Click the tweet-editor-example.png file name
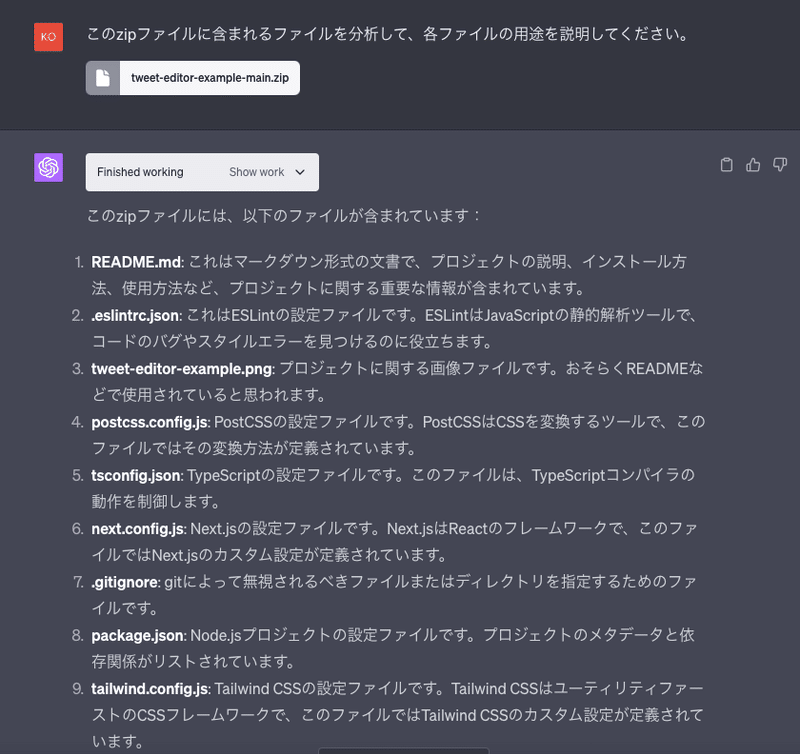 182,369
